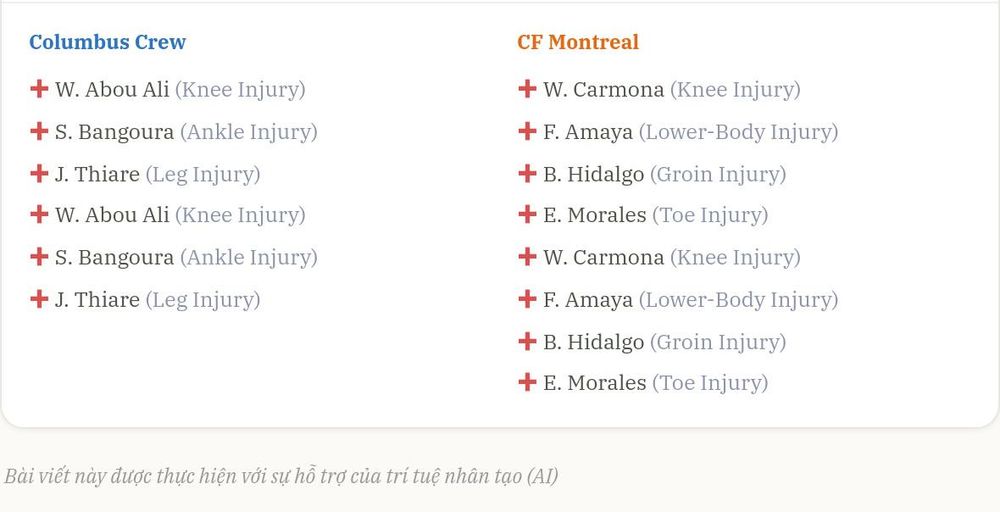Select the first F. Amaya player name
This screenshot has height=512, width=1000.
tap(588, 132)
